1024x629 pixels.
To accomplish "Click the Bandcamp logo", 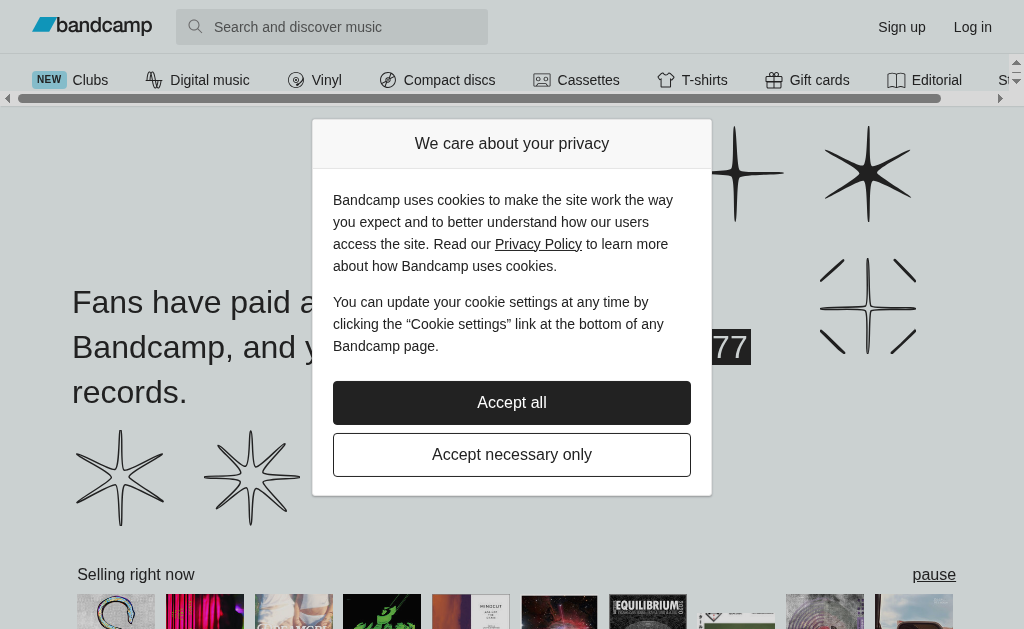I will tap(92, 26).
